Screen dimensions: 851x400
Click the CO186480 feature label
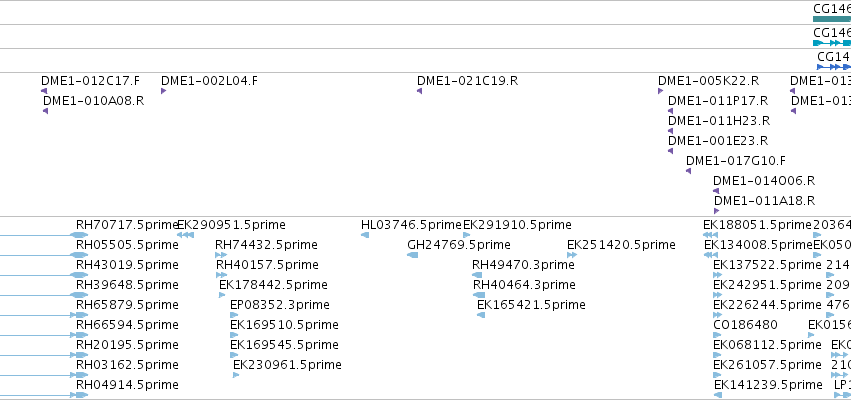(x=745, y=325)
